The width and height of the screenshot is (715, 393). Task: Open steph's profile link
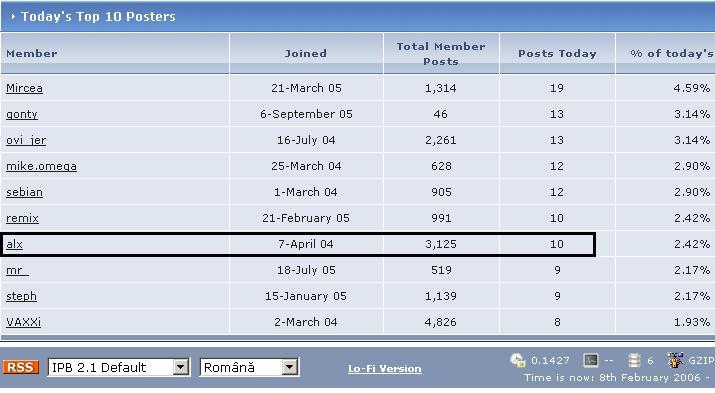[x=21, y=296]
